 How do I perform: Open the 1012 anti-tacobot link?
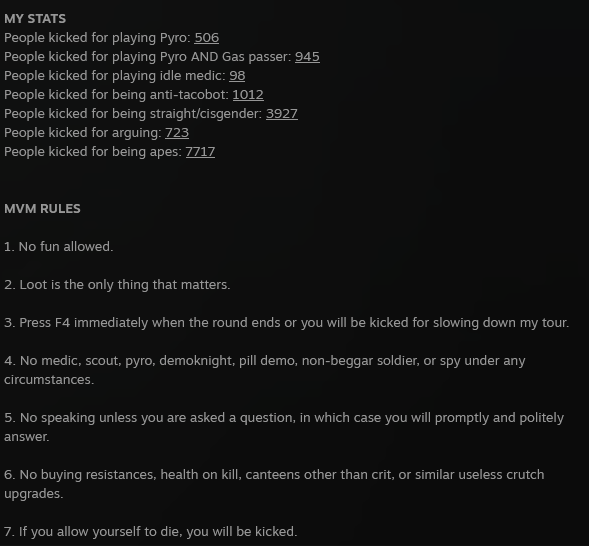pyautogui.click(x=248, y=95)
